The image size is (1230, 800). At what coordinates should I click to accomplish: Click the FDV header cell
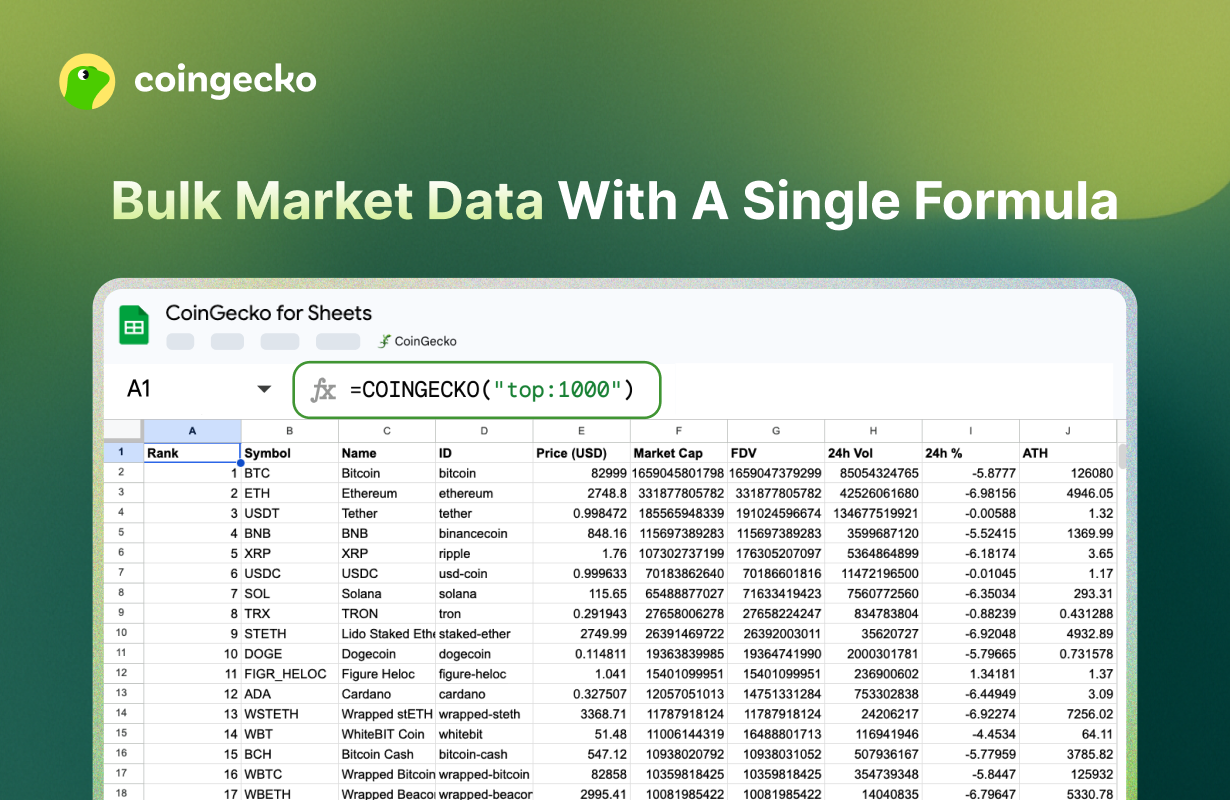click(776, 453)
